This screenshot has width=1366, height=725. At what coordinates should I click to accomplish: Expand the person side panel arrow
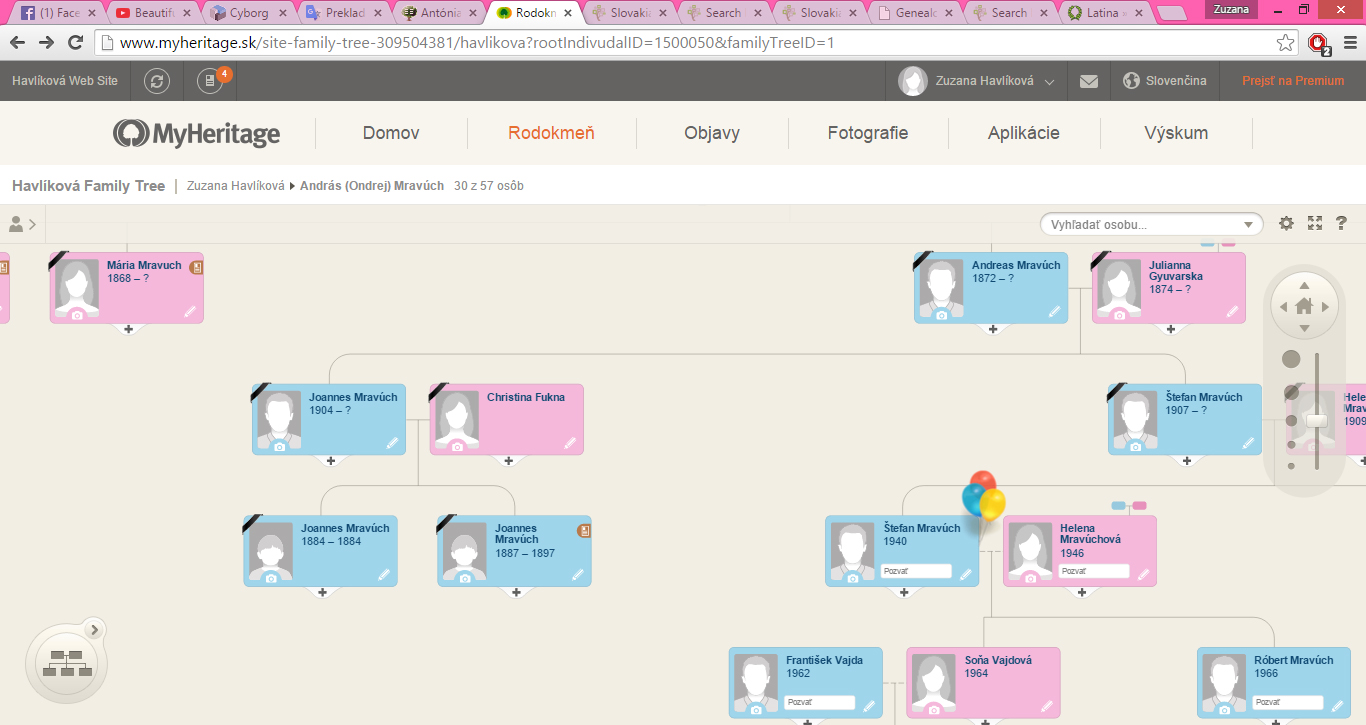[x=22, y=225]
